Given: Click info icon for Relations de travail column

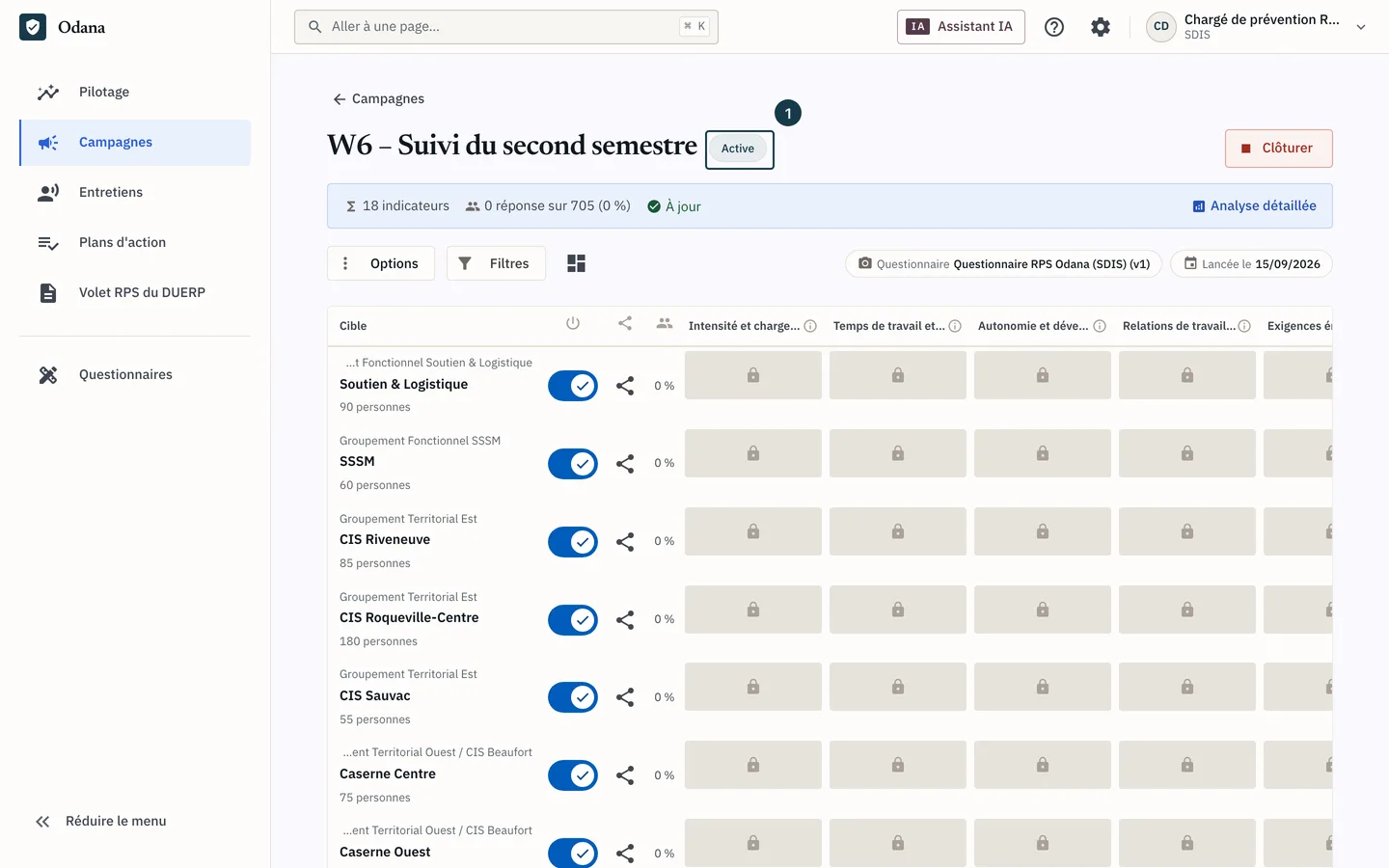Looking at the screenshot, I should pos(1244,326).
